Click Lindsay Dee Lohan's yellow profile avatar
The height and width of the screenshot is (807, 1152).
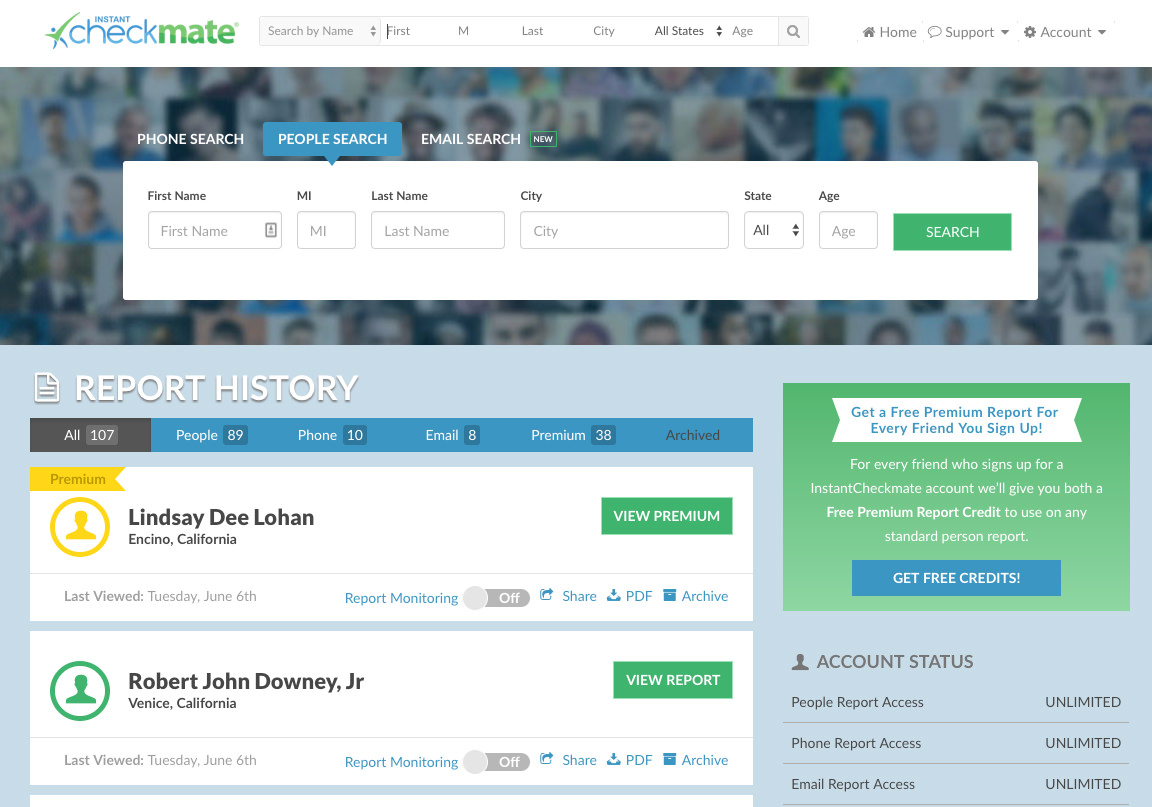(x=80, y=527)
